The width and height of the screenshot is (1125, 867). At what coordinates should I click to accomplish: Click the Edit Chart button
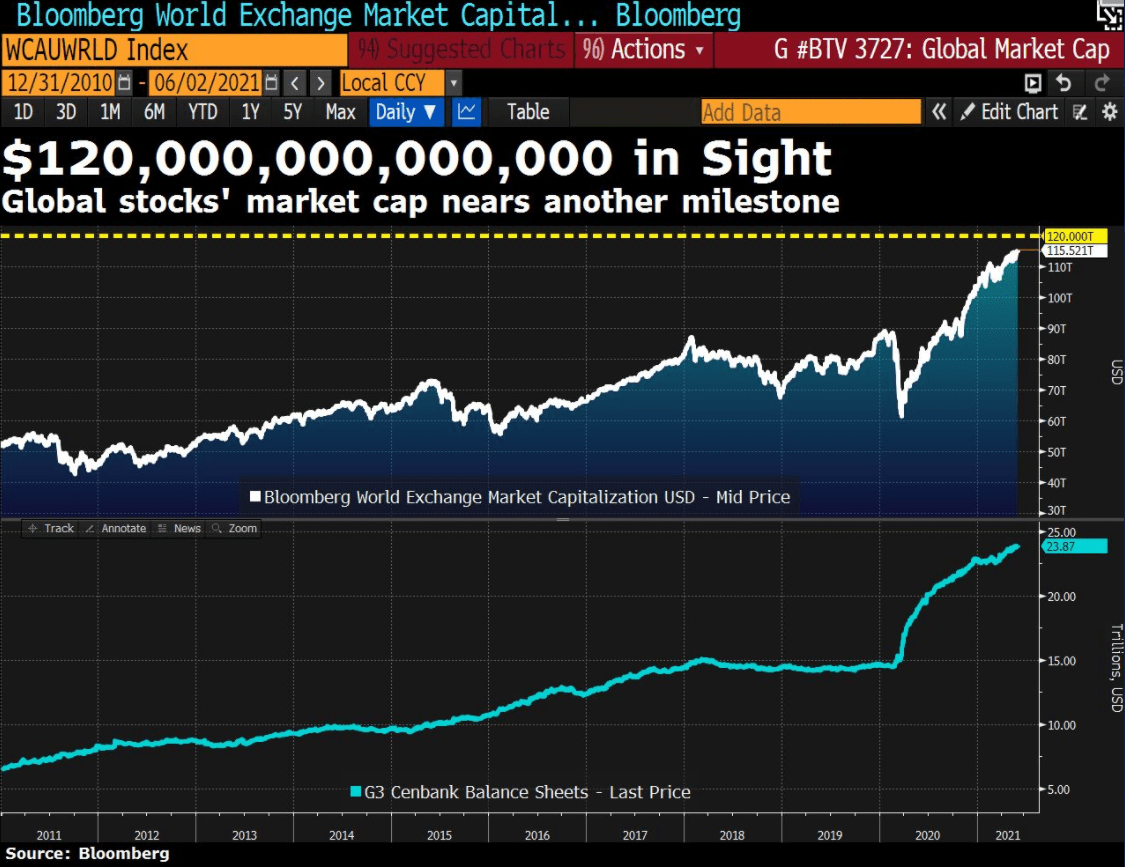click(x=1009, y=112)
